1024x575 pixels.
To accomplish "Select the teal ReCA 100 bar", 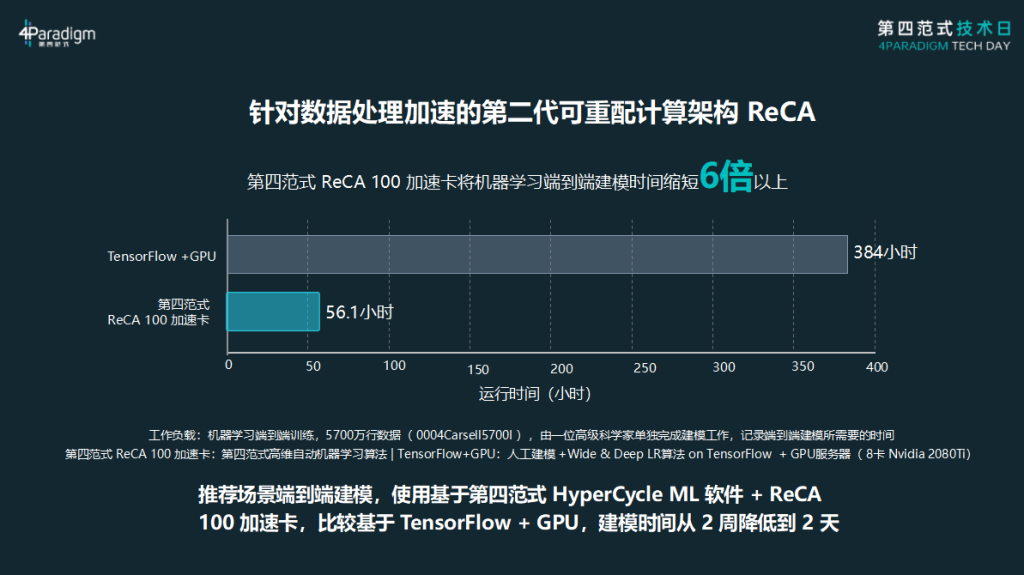I will 273,312.
